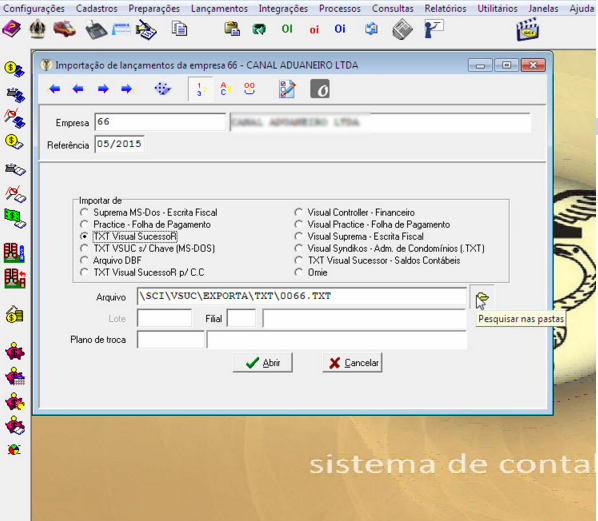
Task: Click the Arquivo path field
Action: coord(302,296)
